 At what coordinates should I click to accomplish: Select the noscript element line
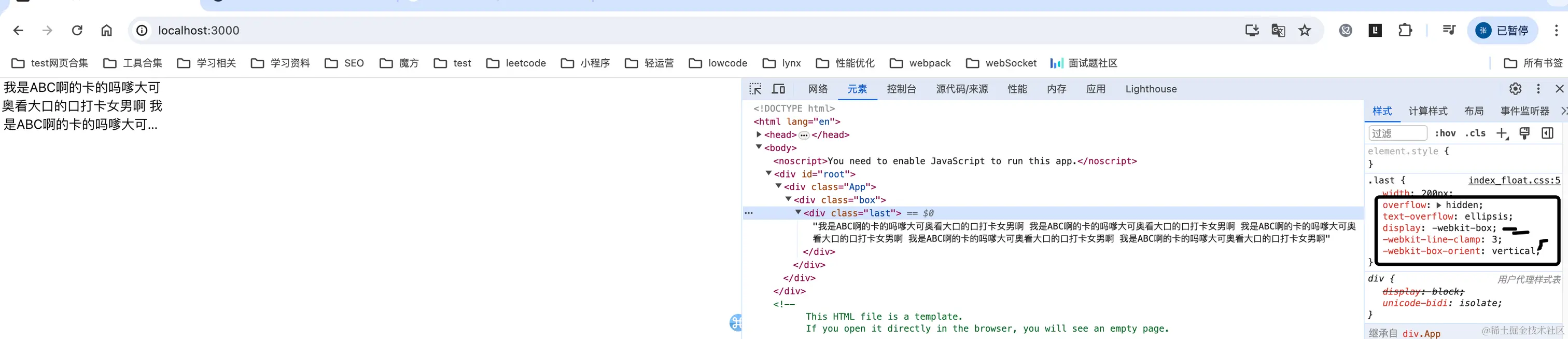(x=955, y=161)
